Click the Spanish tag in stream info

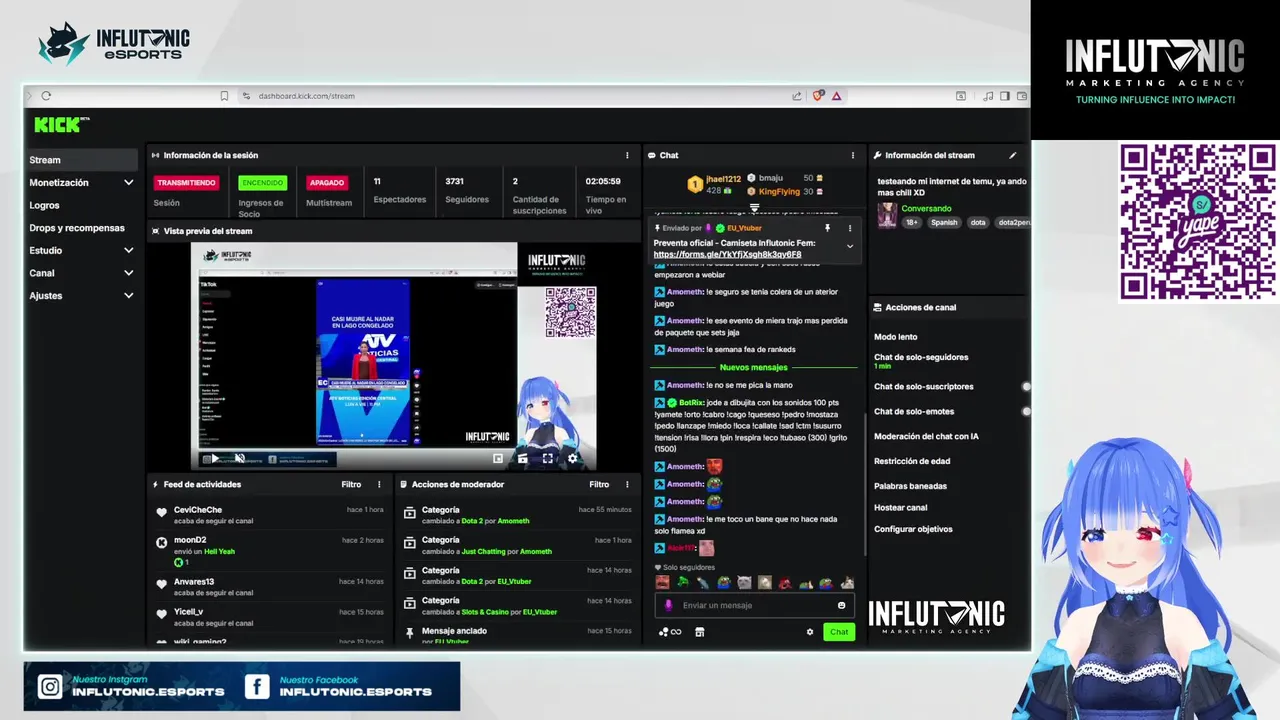click(944, 223)
